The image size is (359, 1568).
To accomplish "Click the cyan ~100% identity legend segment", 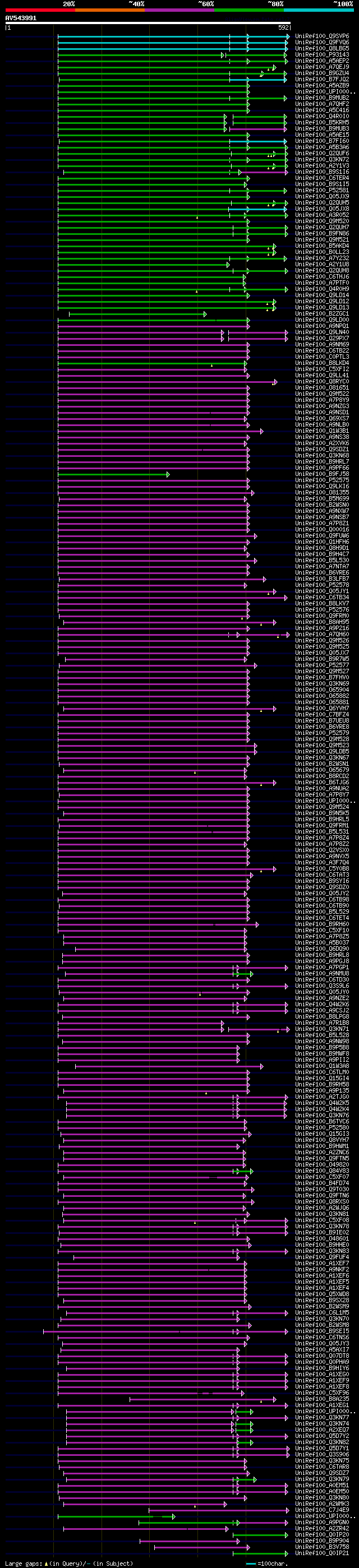I will tap(319, 10).
